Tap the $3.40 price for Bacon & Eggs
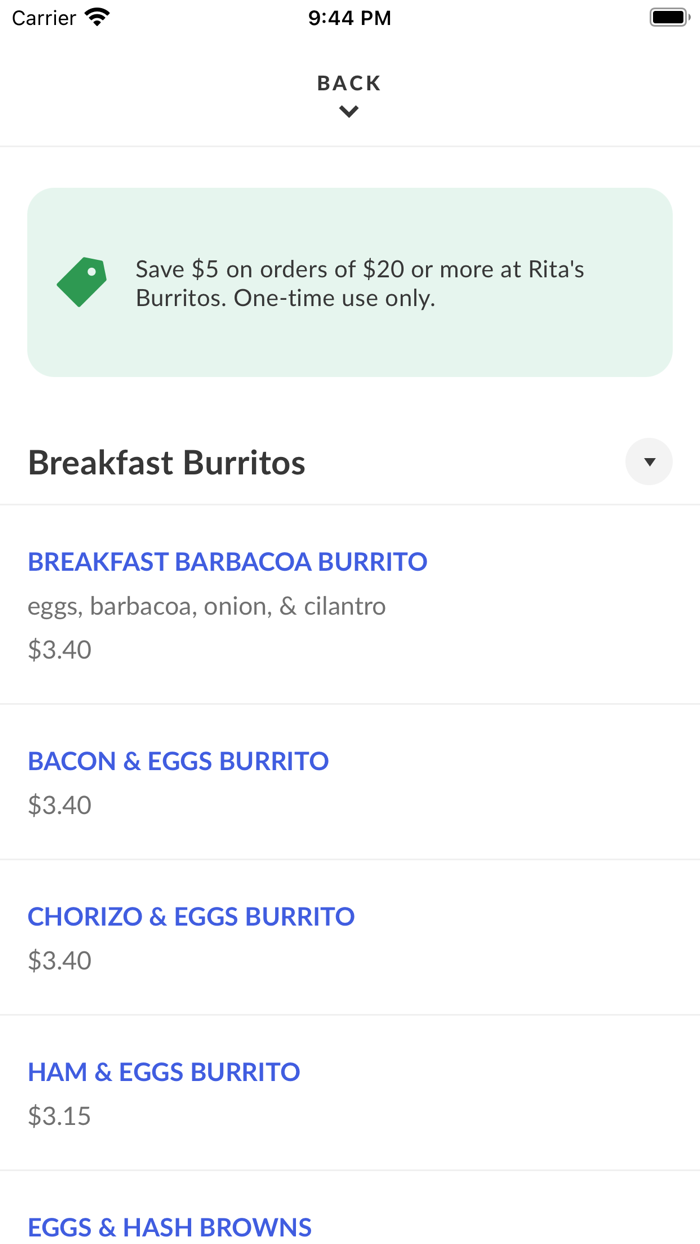The height and width of the screenshot is (1244, 700). click(x=58, y=805)
